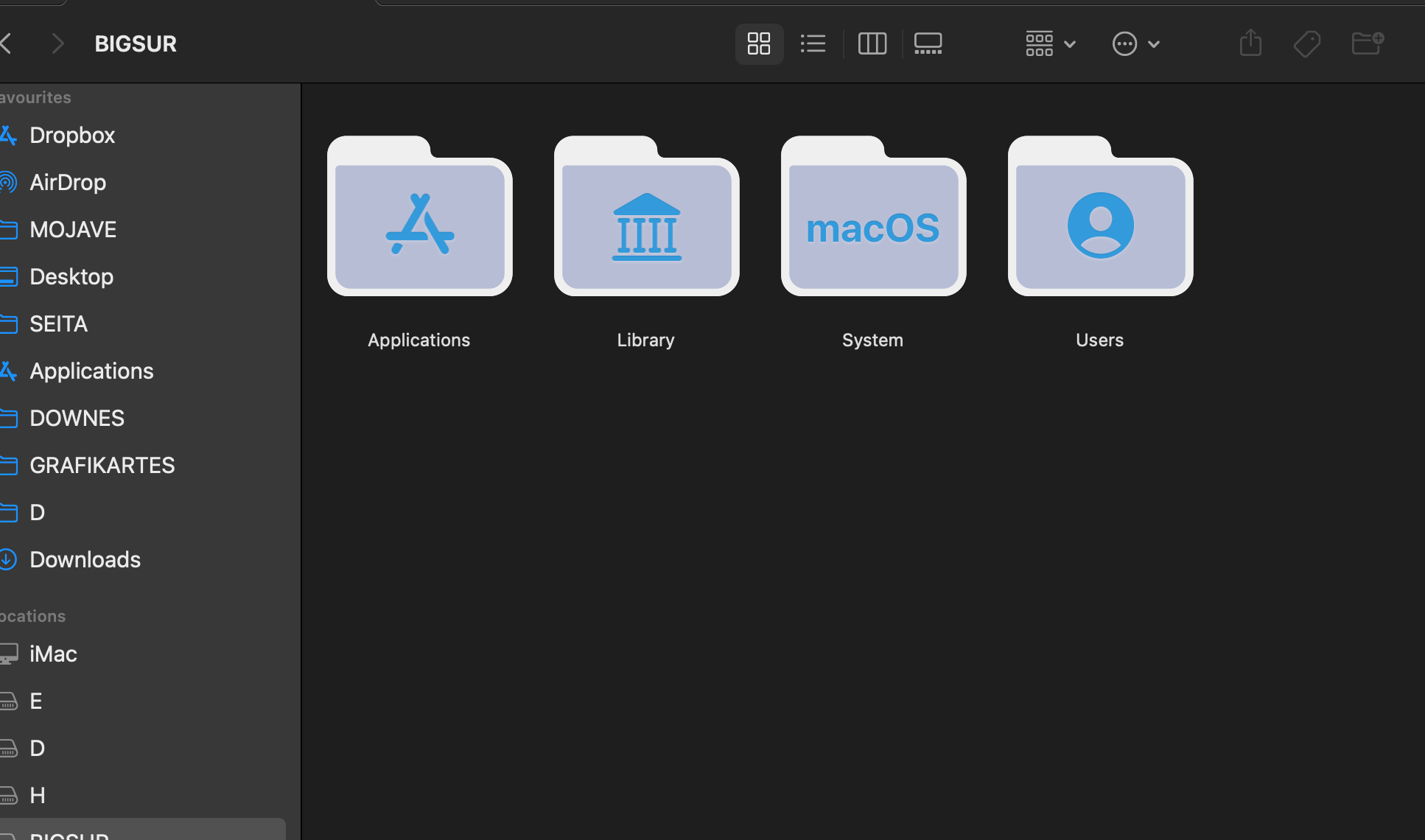Go back with the left chevron
This screenshot has width=1425, height=840.
click(6, 44)
